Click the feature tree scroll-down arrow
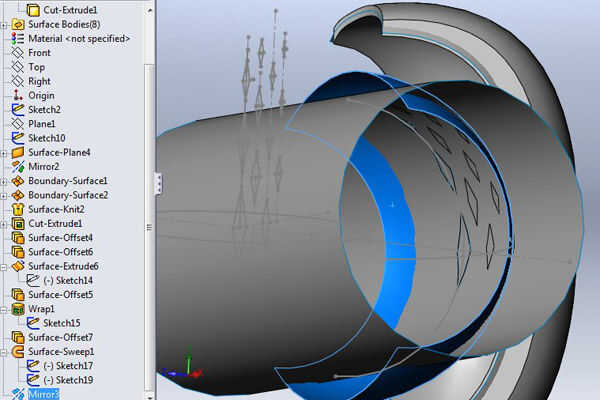Screen dimensions: 600x400 click(x=150, y=397)
